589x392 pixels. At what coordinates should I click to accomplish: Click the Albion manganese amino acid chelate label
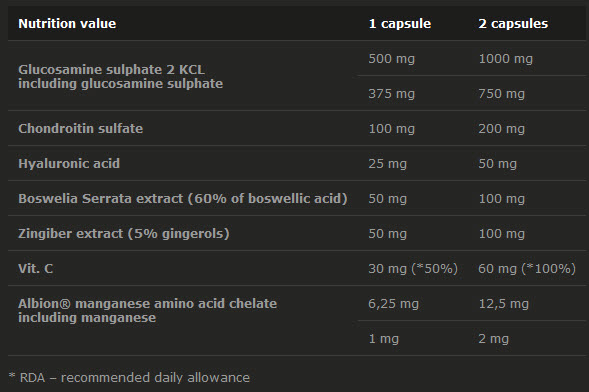point(148,303)
